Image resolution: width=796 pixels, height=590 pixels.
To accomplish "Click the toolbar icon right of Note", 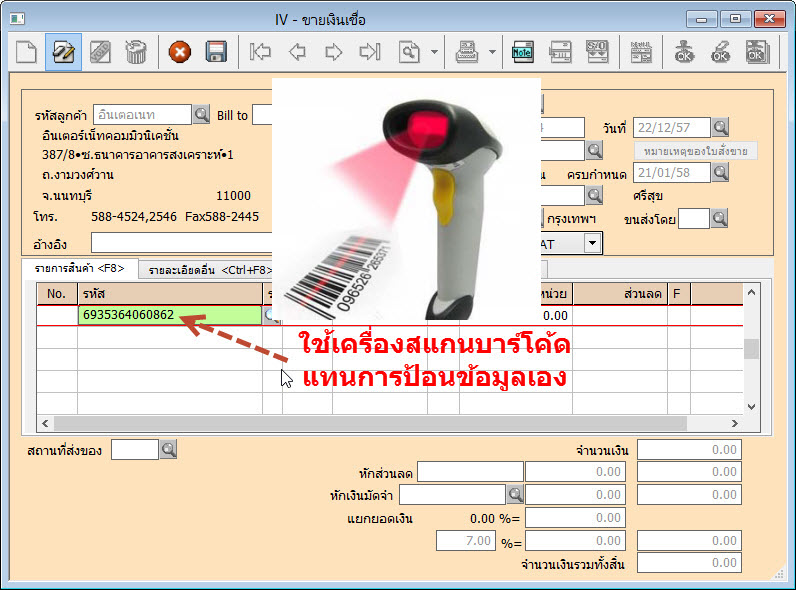I will pos(560,52).
